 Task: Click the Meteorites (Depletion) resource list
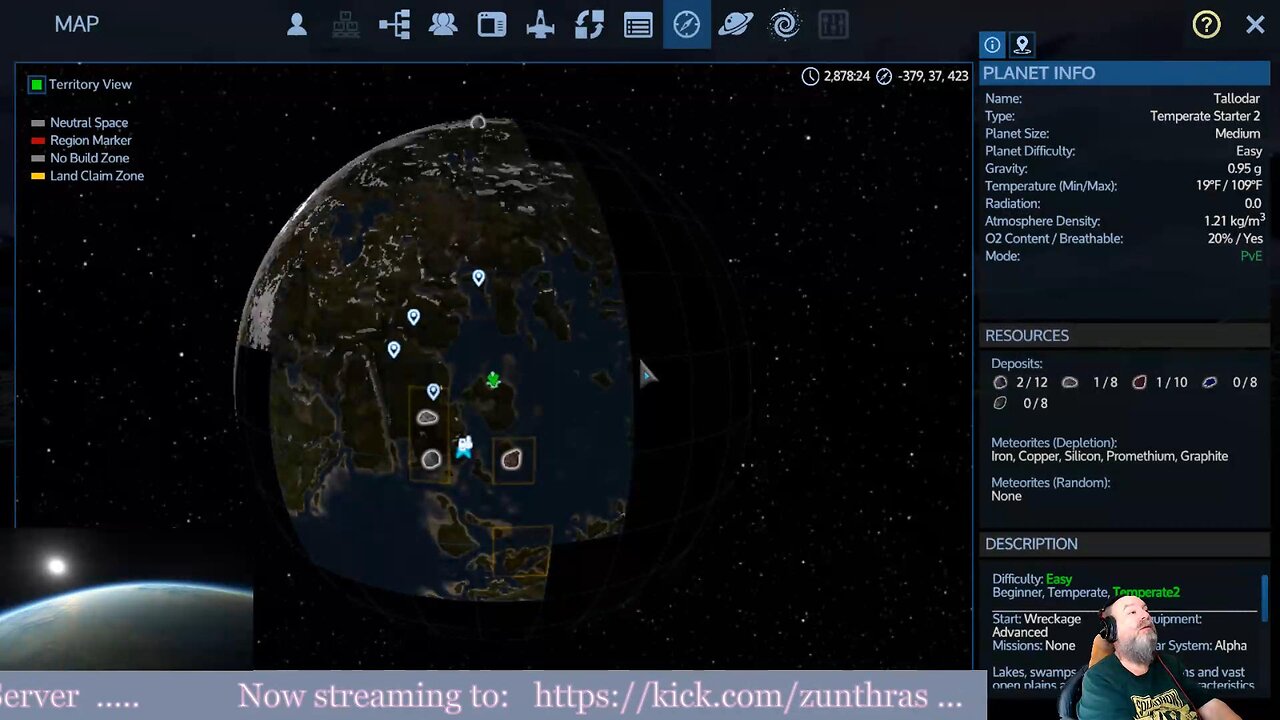(x=1109, y=457)
